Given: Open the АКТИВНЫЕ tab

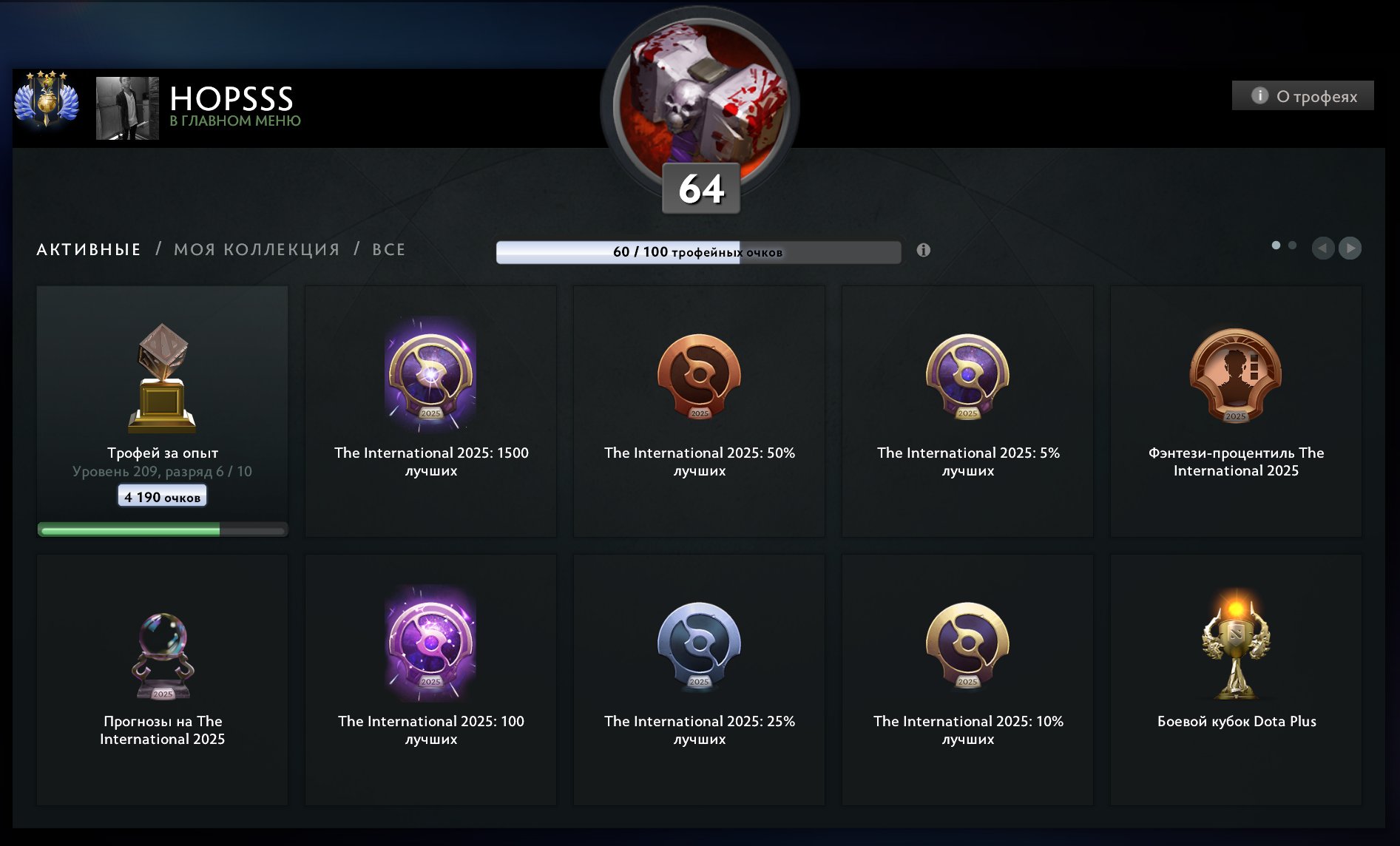Looking at the screenshot, I should 89,249.
